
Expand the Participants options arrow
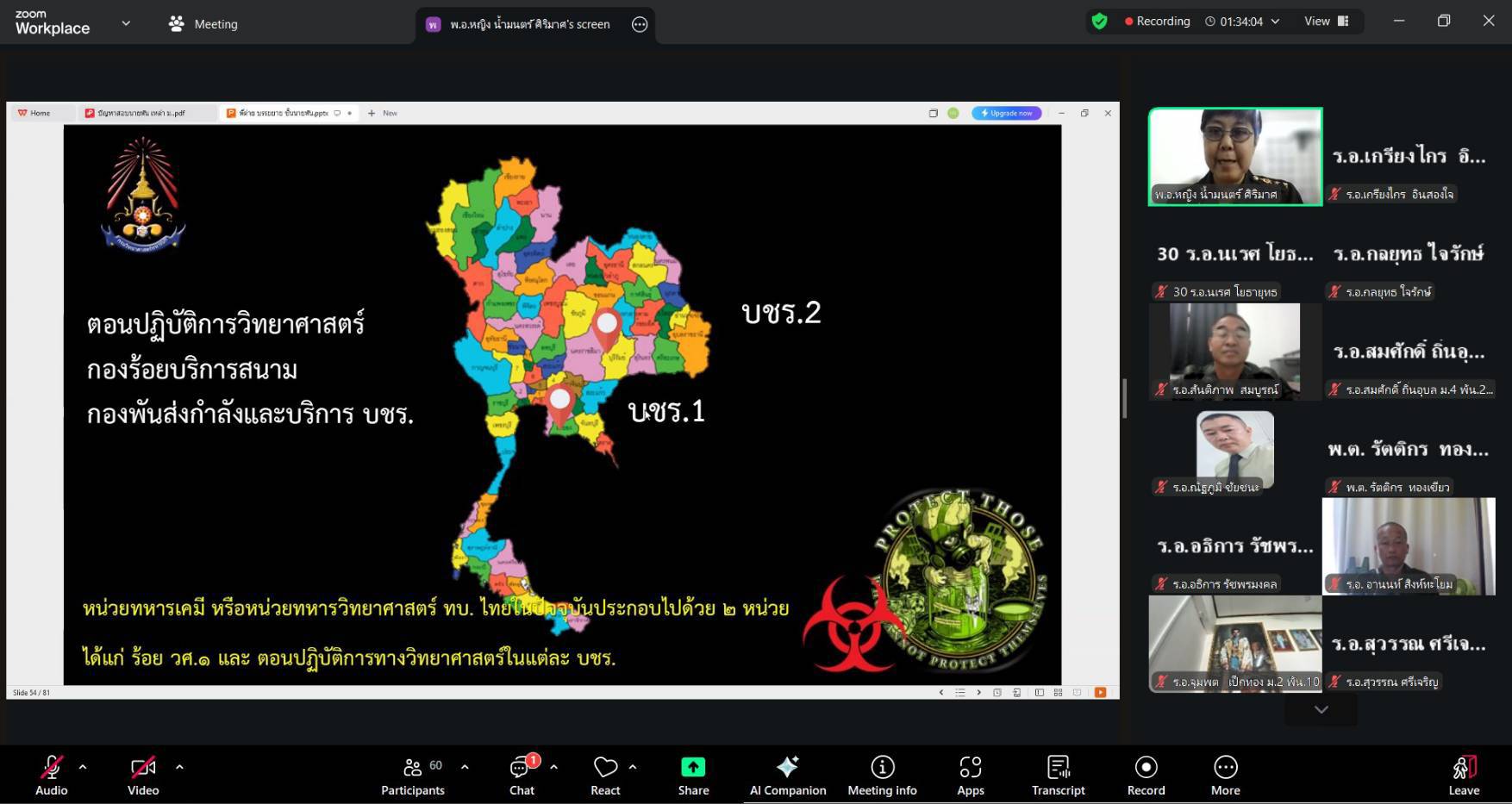[465, 766]
